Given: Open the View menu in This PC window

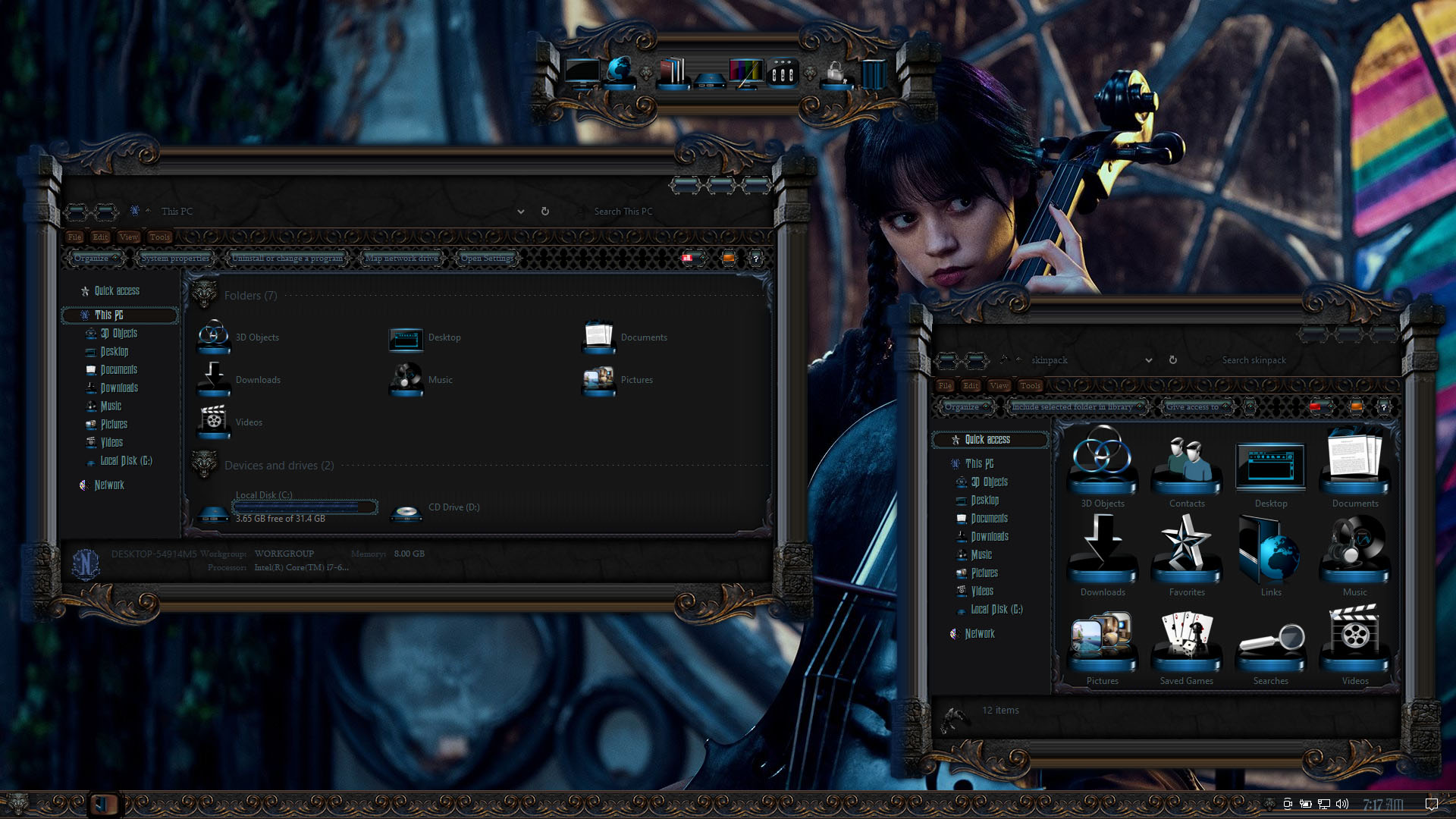Looking at the screenshot, I should coord(129,237).
